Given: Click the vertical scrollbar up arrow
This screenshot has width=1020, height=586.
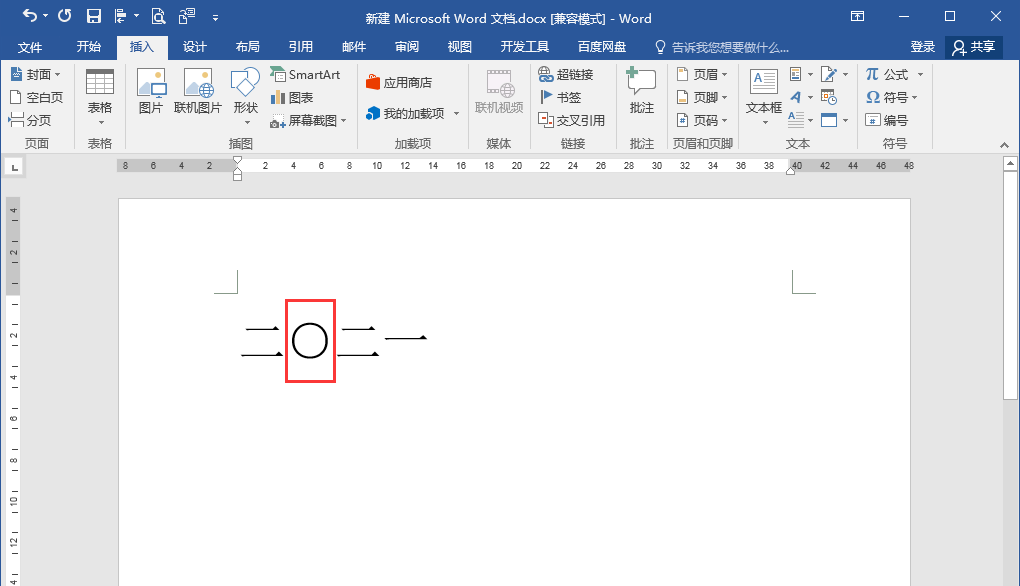Looking at the screenshot, I should (1010, 163).
